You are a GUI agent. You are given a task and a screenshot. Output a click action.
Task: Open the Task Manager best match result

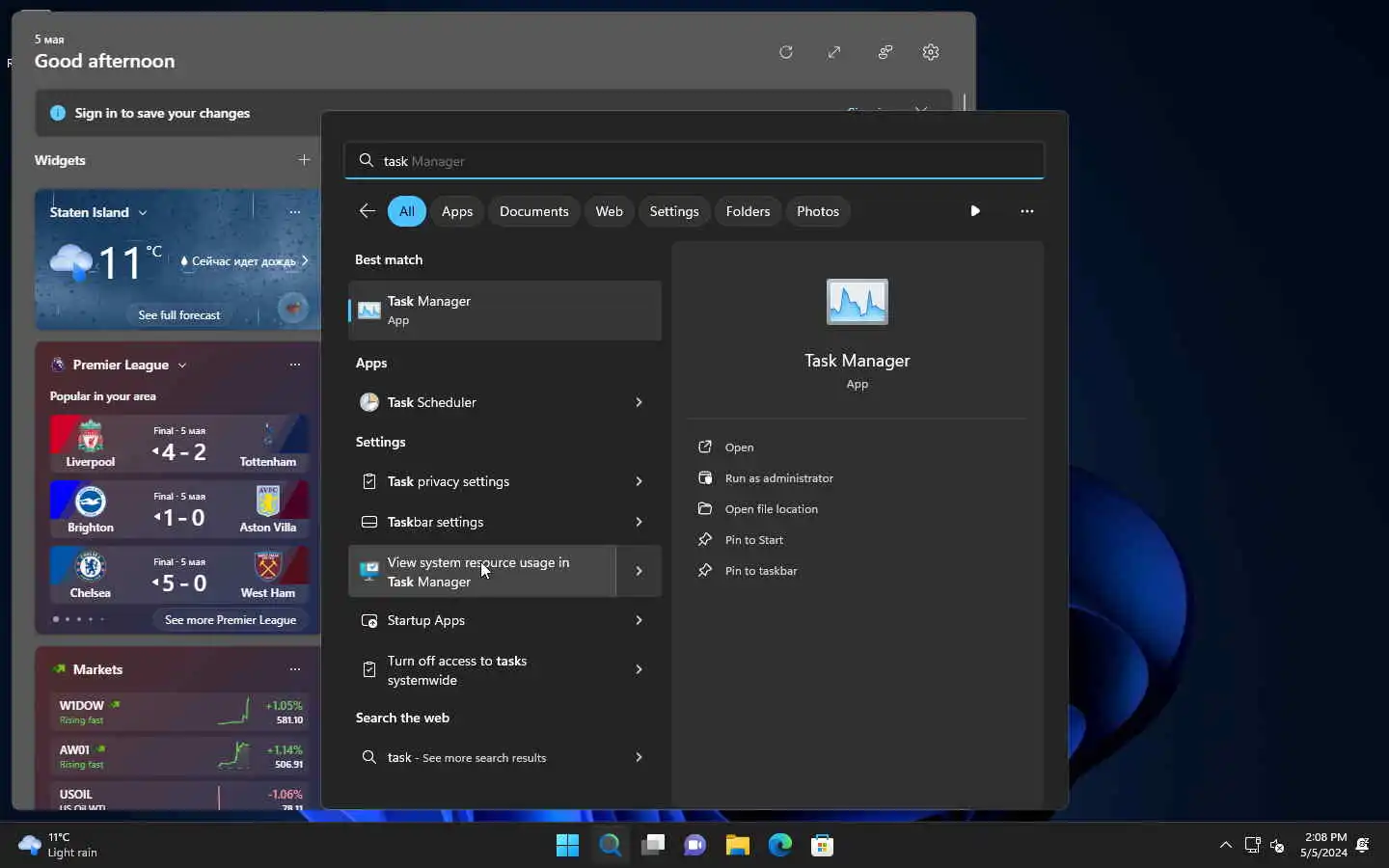tap(504, 311)
